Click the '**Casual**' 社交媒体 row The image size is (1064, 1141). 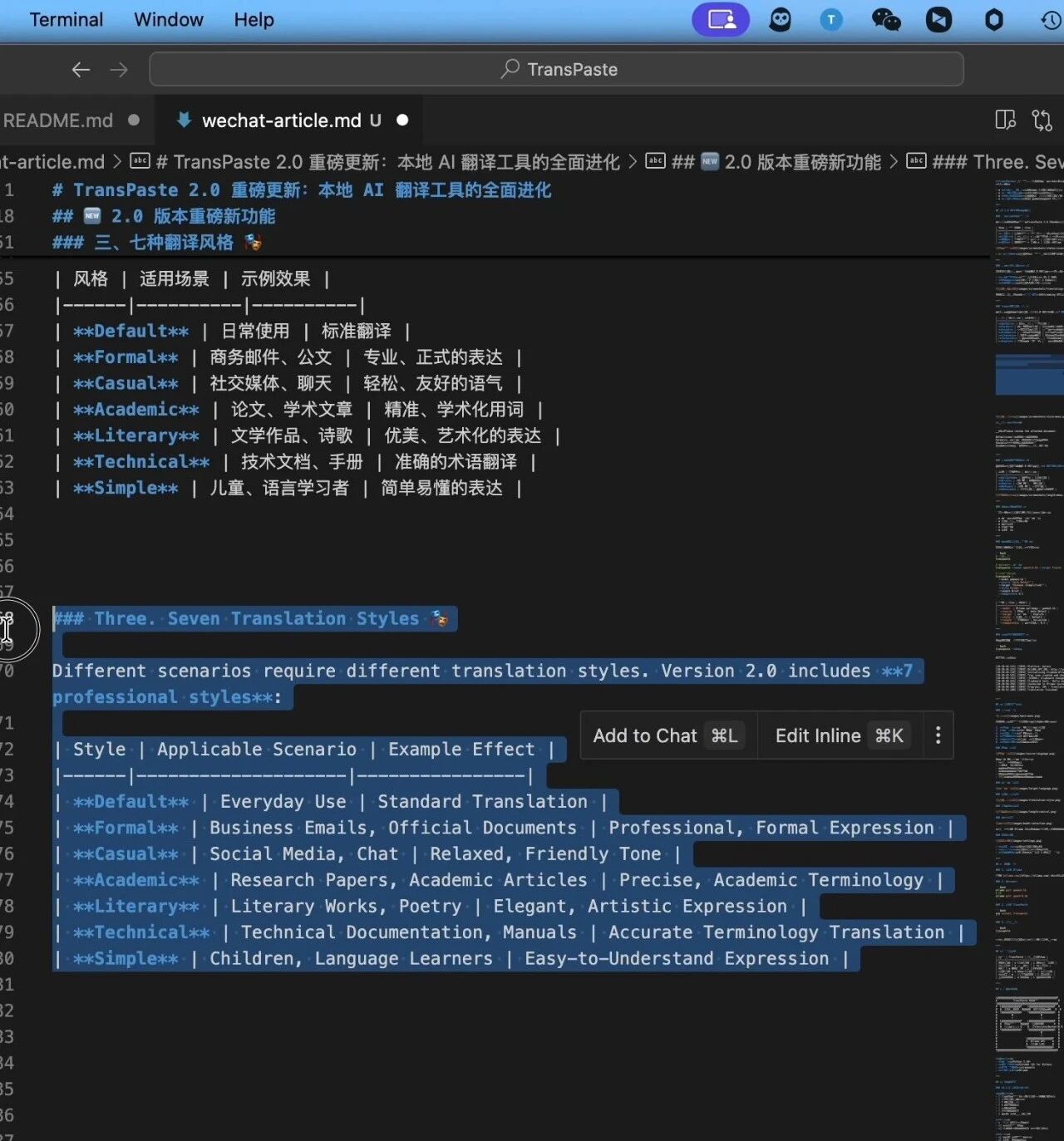288,384
